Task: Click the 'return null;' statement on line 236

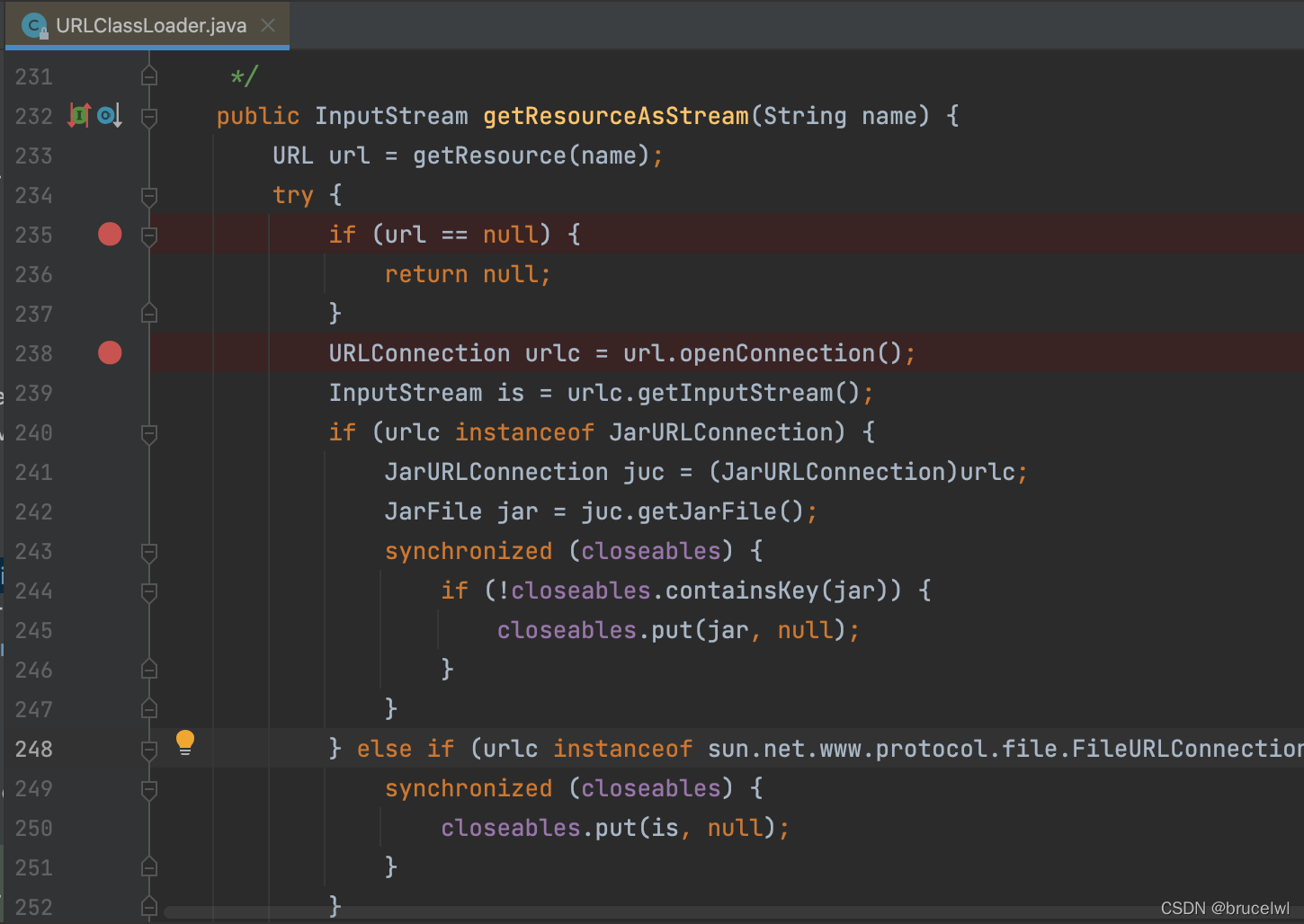Action: tap(468, 274)
